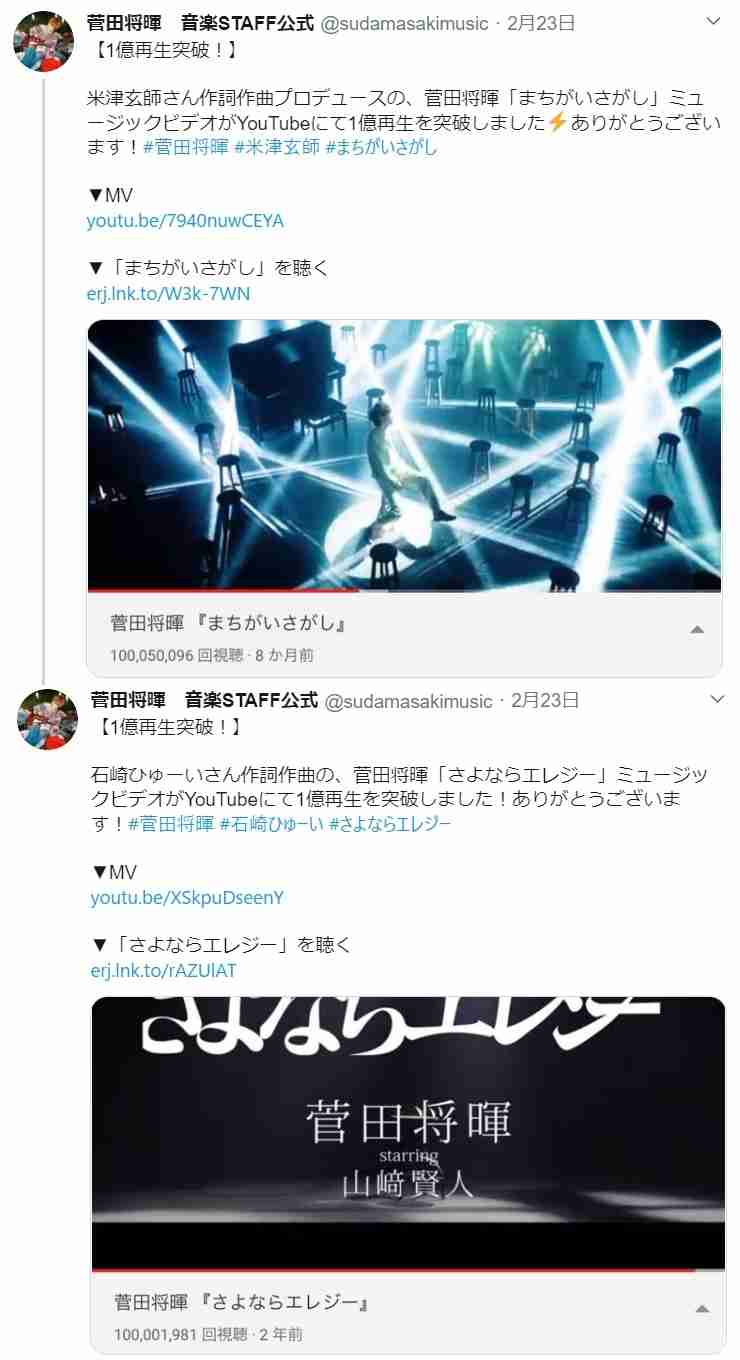Click first #菅田将暉 hashtag in top tweet

click(186, 148)
